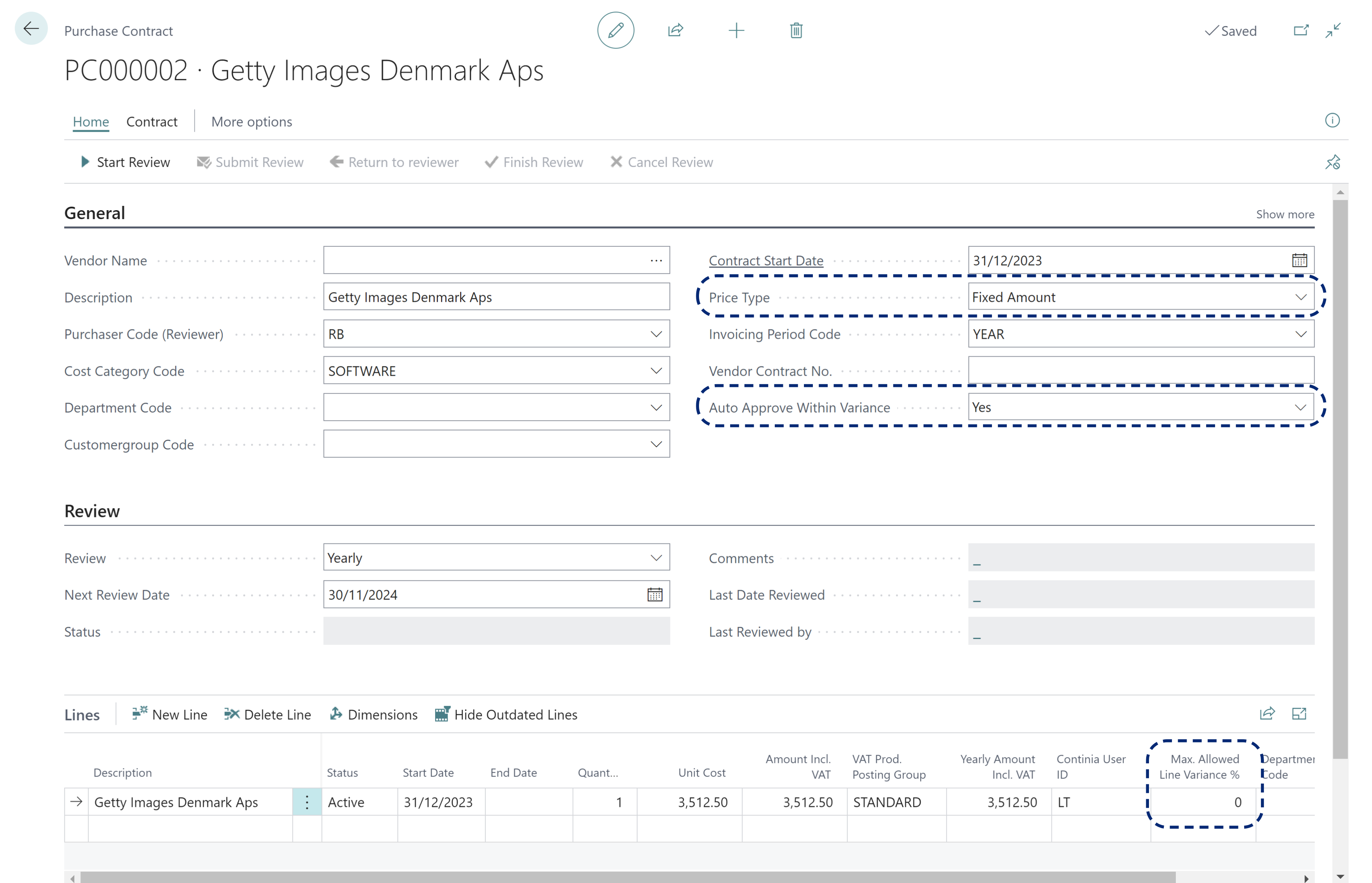1372x883 pixels.
Task: Collapse the Review section heading
Action: tap(92, 511)
